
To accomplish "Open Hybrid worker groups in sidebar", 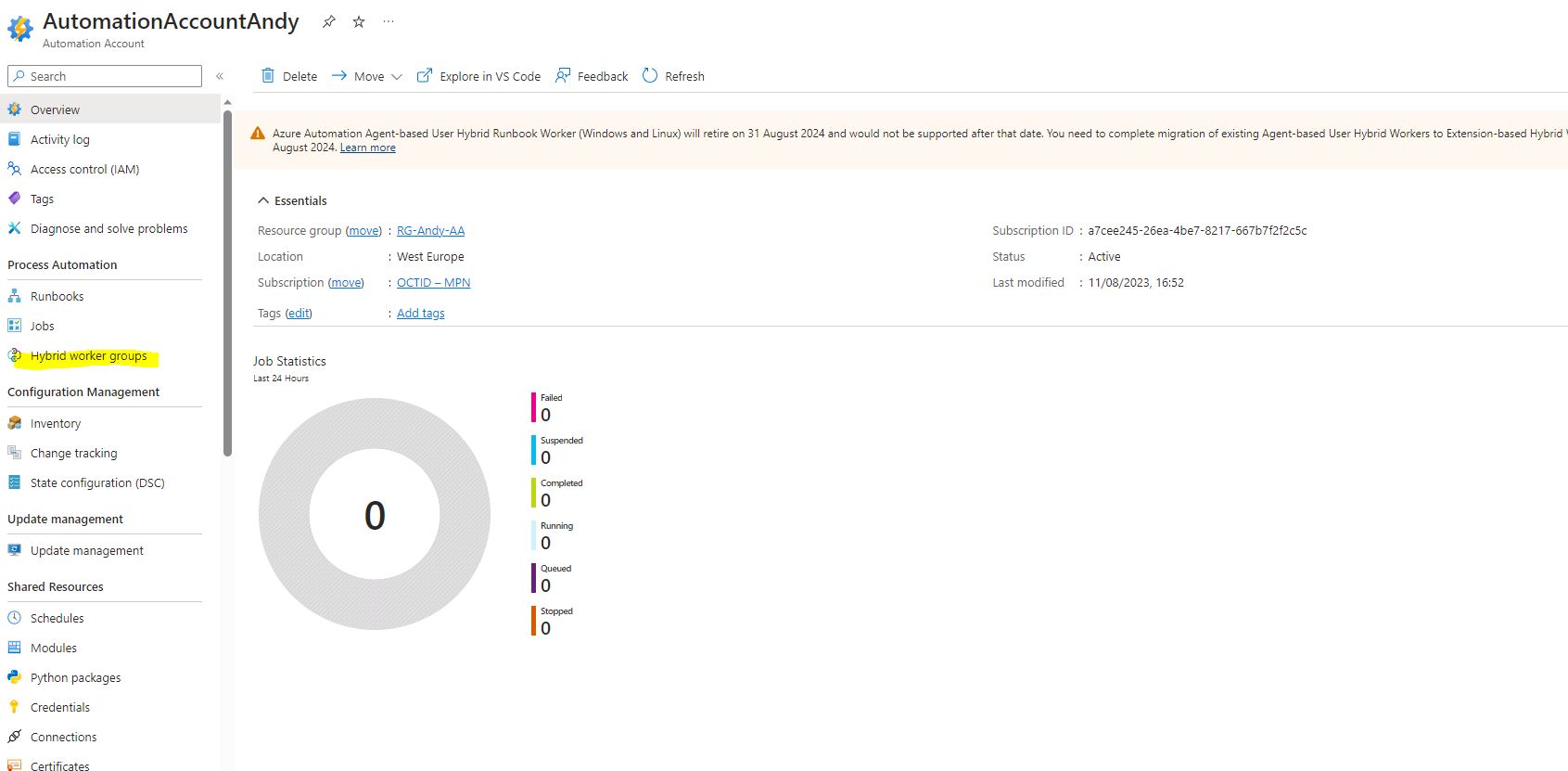I will (88, 356).
